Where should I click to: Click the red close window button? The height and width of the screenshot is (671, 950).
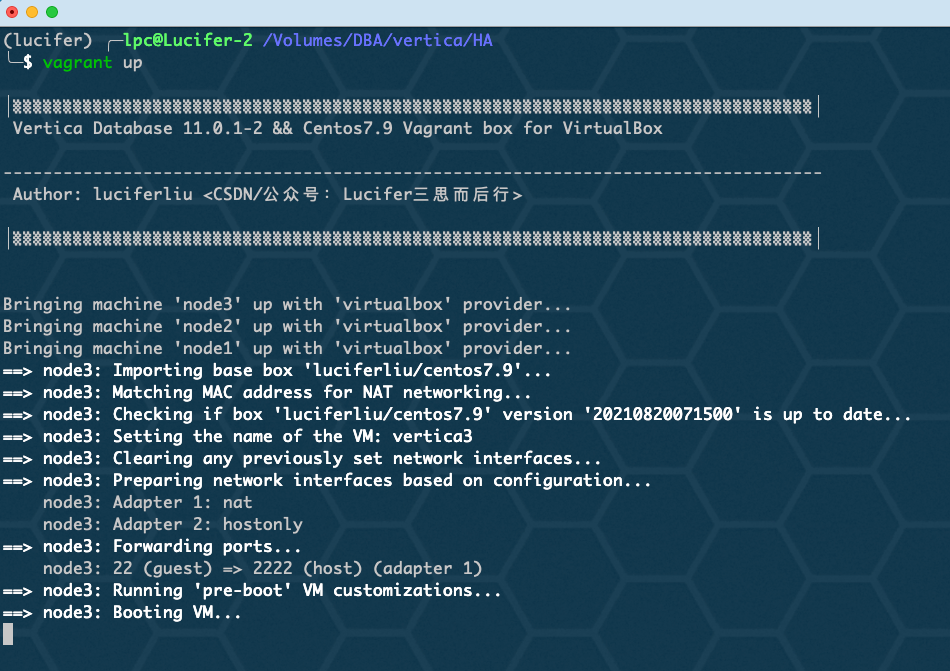point(12,12)
